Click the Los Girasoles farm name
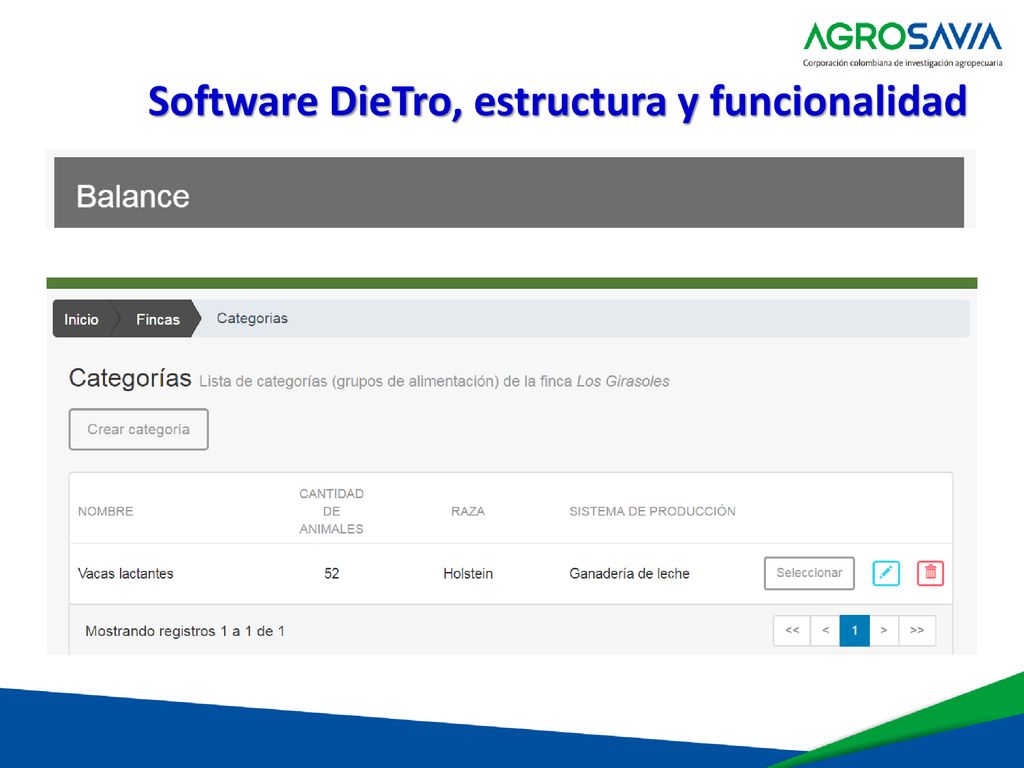 tap(622, 381)
